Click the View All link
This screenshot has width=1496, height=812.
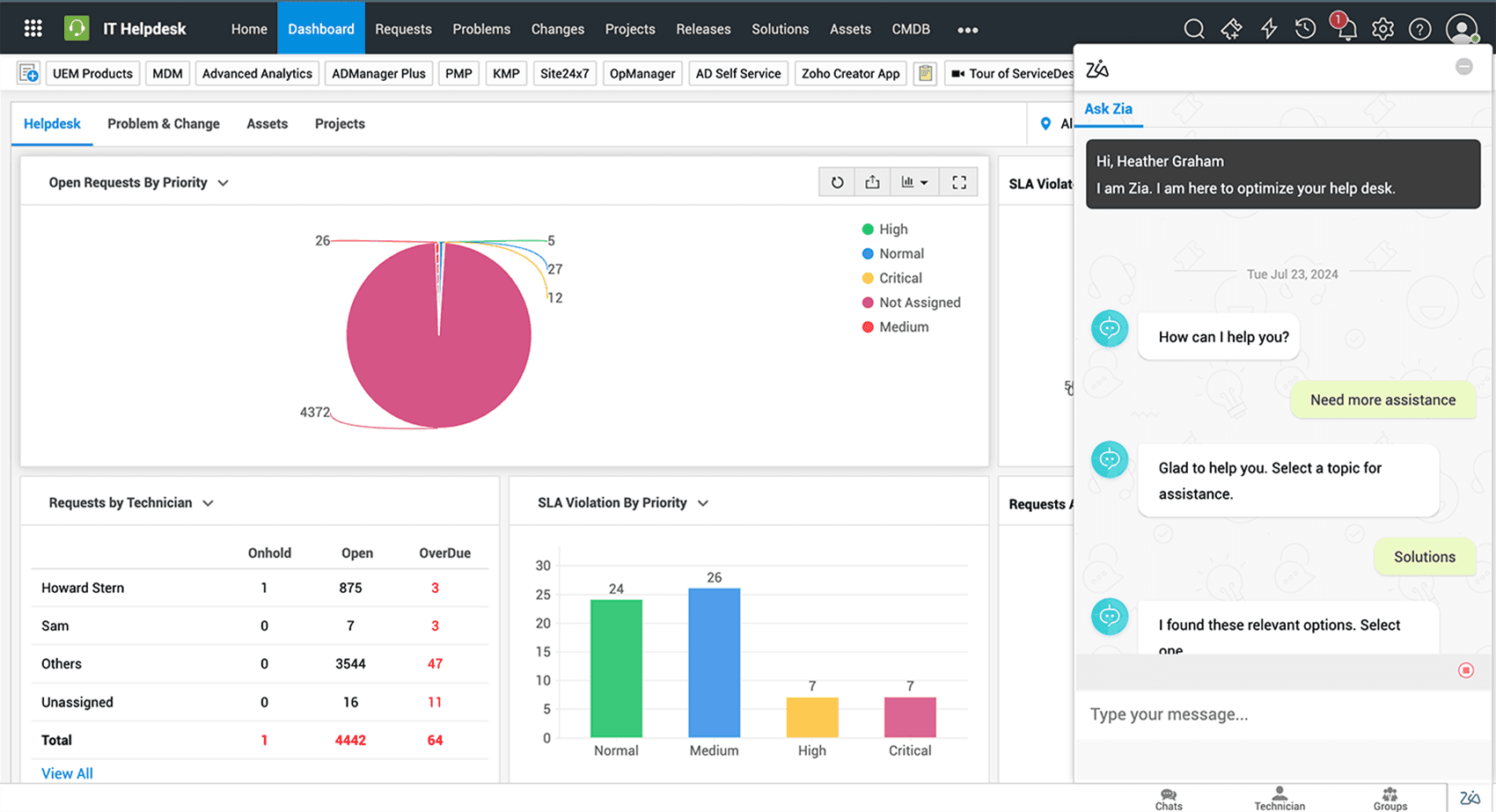(x=67, y=772)
